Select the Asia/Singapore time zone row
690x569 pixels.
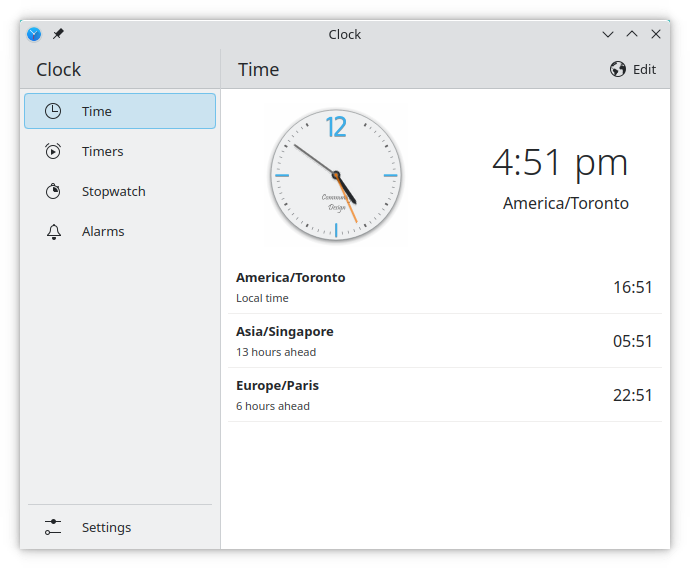click(444, 341)
